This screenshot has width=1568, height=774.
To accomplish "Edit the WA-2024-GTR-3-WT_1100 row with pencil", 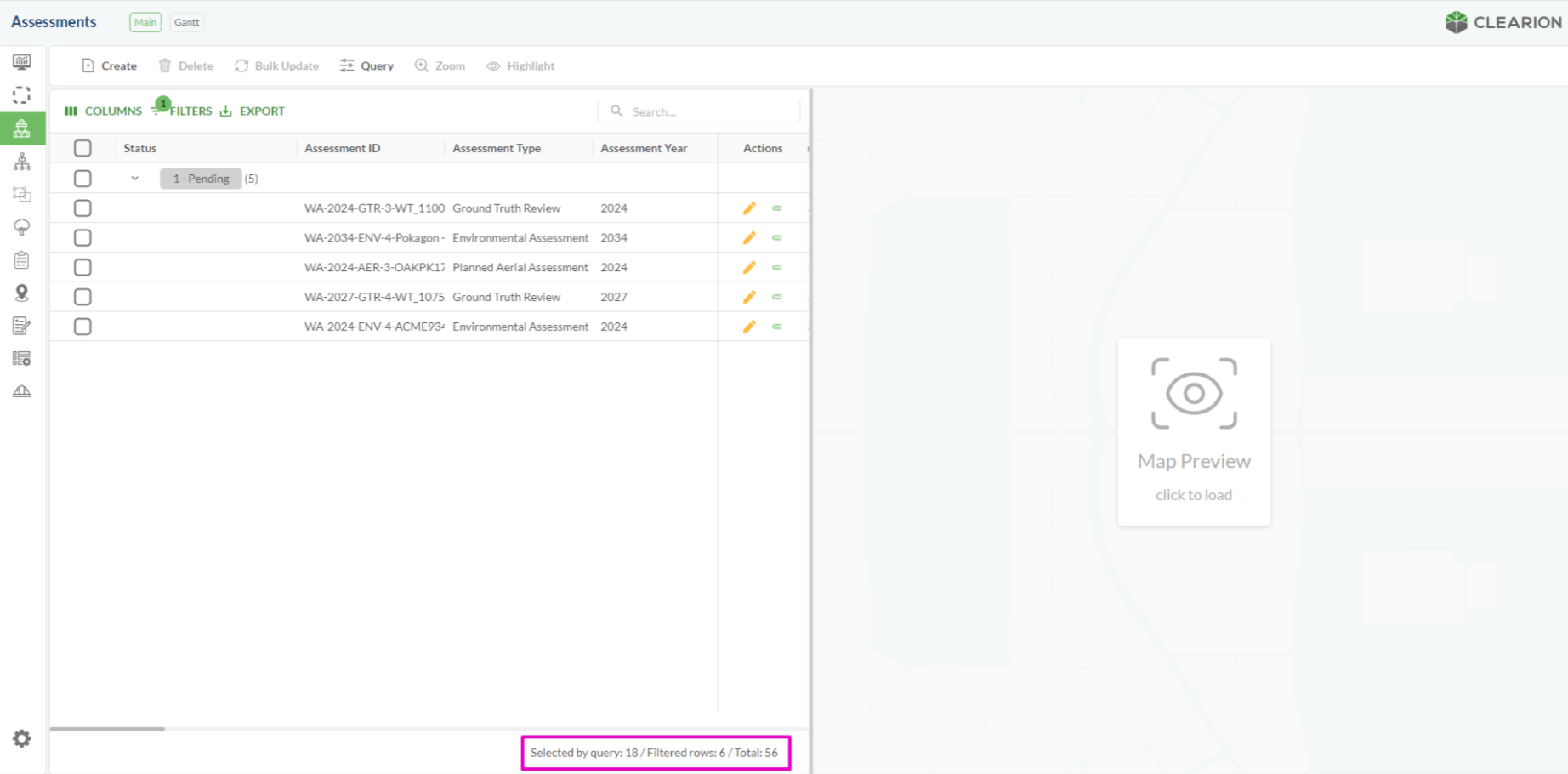I will click(749, 208).
